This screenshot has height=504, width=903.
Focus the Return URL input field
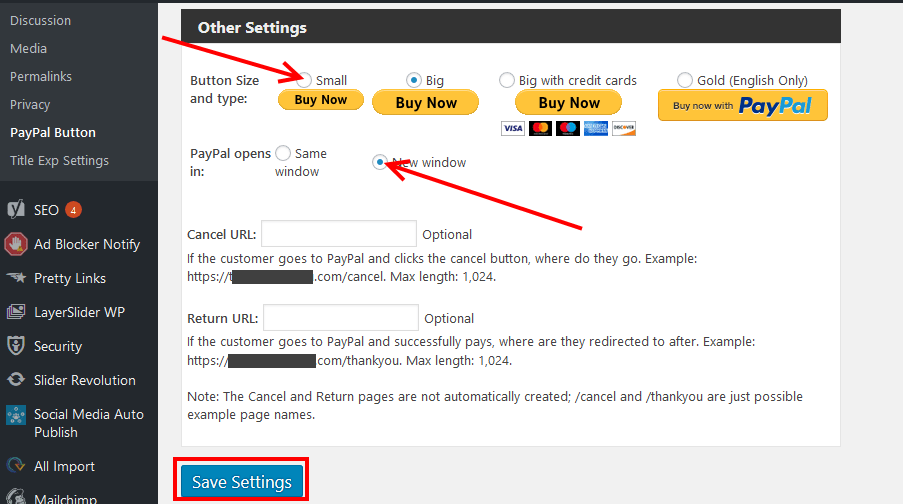pyautogui.click(x=341, y=318)
